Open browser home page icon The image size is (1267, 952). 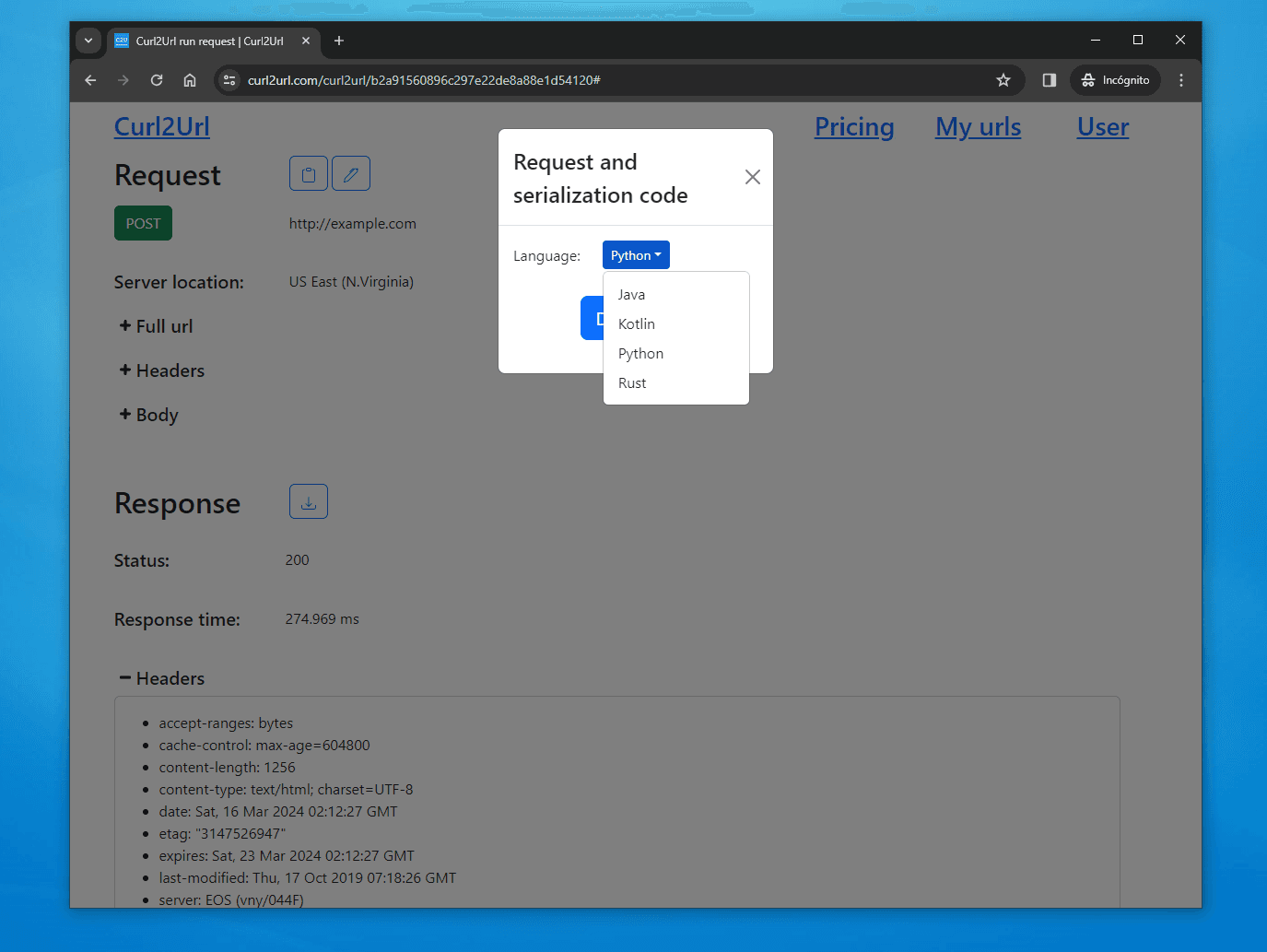(190, 80)
